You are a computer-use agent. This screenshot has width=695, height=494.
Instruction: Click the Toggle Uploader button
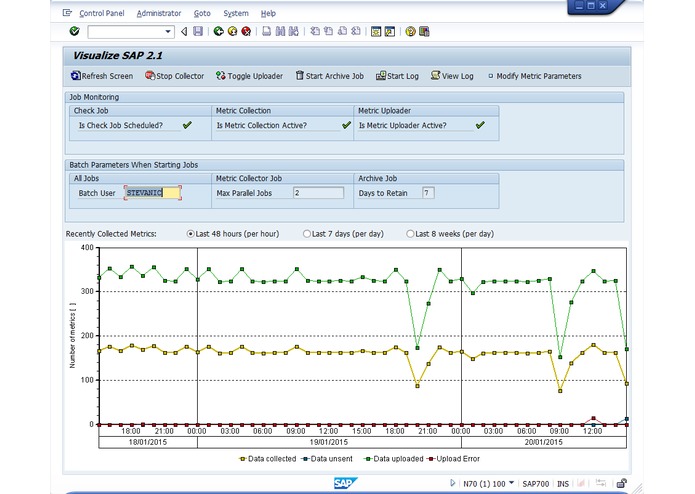[x=250, y=76]
